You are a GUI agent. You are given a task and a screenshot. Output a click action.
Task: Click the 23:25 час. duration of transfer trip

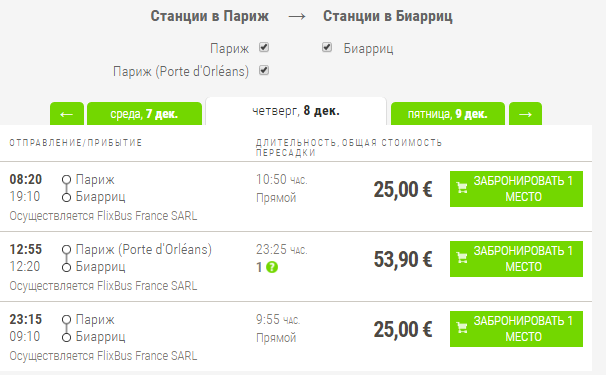point(281,250)
